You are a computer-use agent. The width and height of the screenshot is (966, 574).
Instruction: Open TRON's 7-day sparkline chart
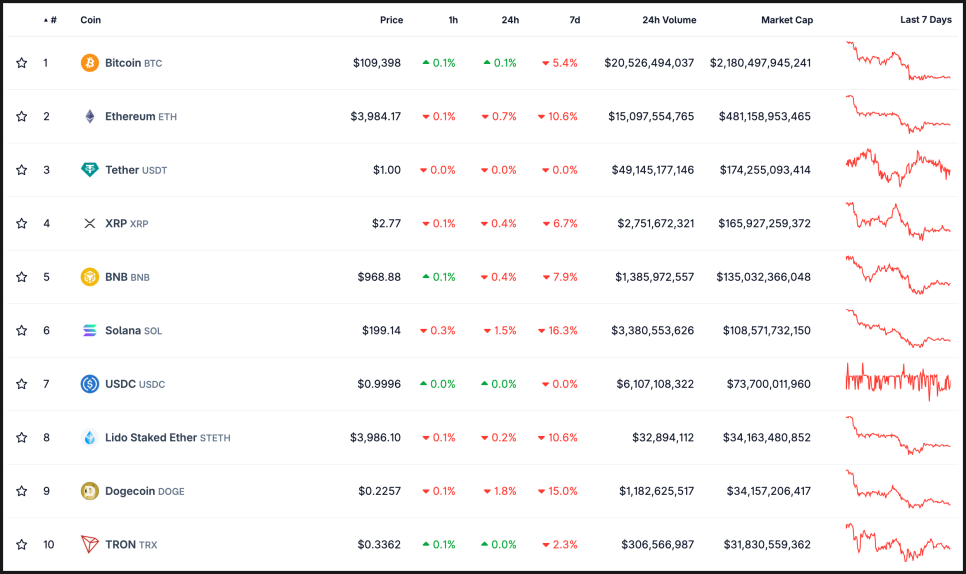point(898,543)
